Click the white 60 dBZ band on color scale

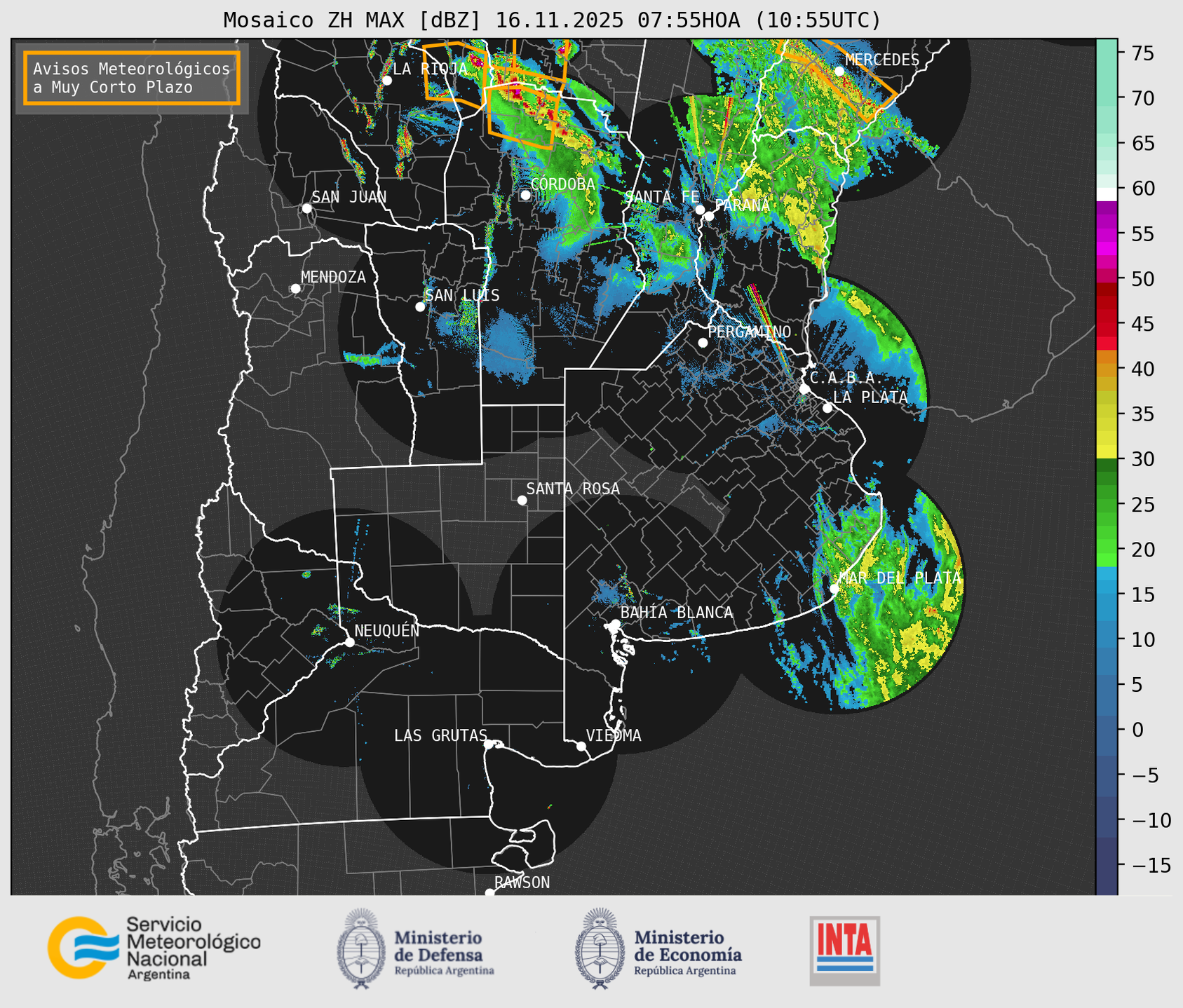[1107, 194]
